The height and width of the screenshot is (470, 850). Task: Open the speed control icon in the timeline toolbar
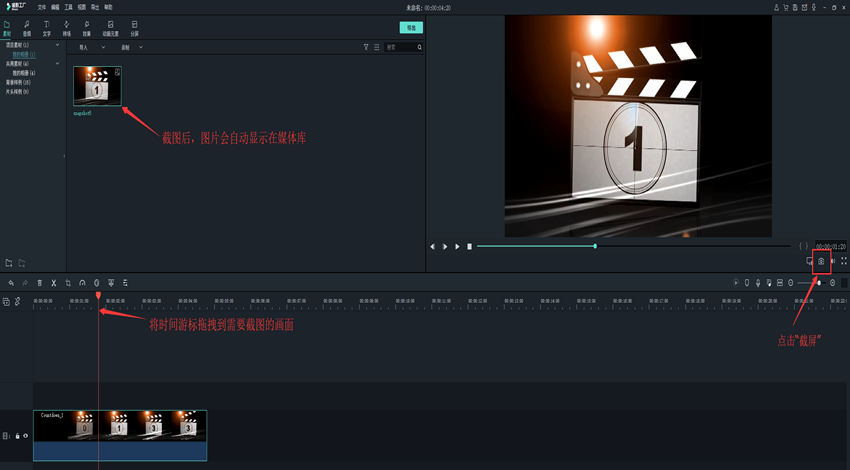click(x=82, y=283)
